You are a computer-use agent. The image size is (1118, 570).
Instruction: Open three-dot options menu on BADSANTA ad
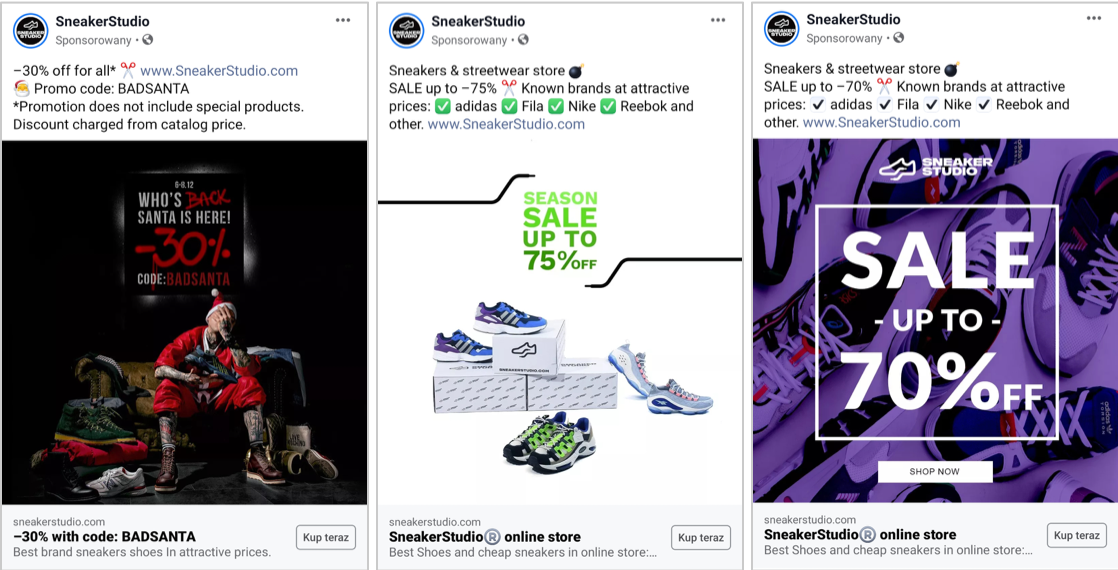(343, 20)
